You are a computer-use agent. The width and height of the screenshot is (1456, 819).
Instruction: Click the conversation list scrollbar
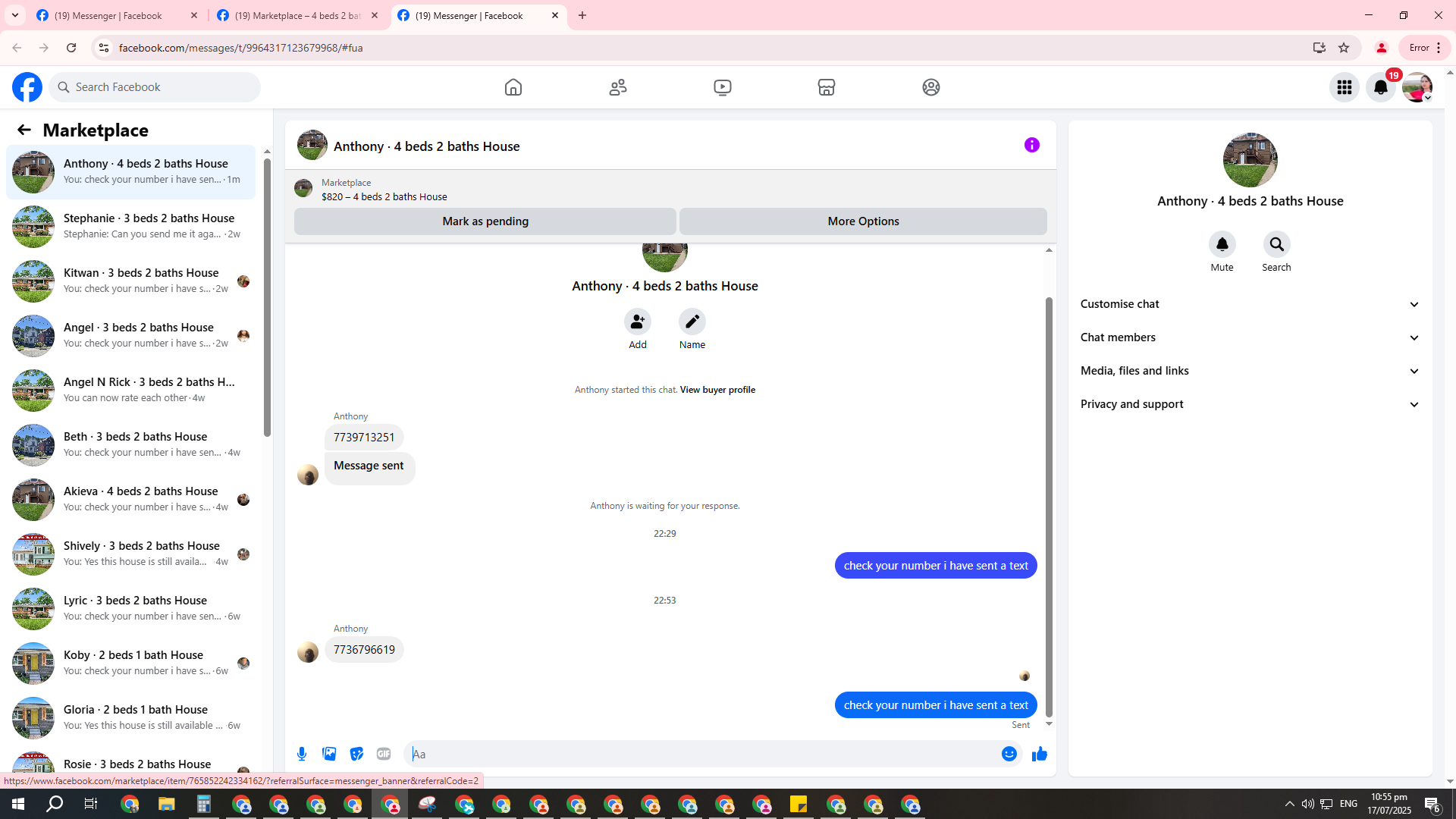267,297
